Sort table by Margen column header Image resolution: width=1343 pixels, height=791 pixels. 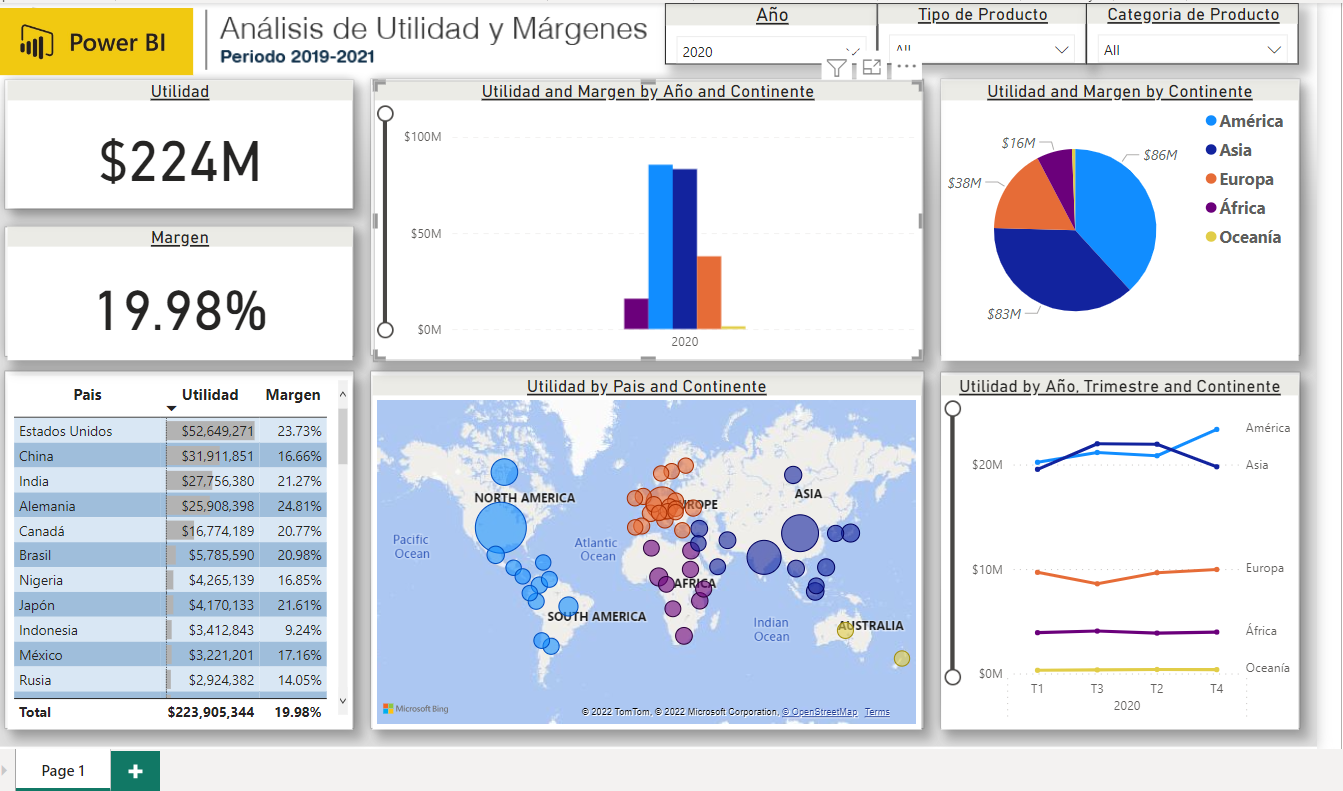click(x=292, y=395)
